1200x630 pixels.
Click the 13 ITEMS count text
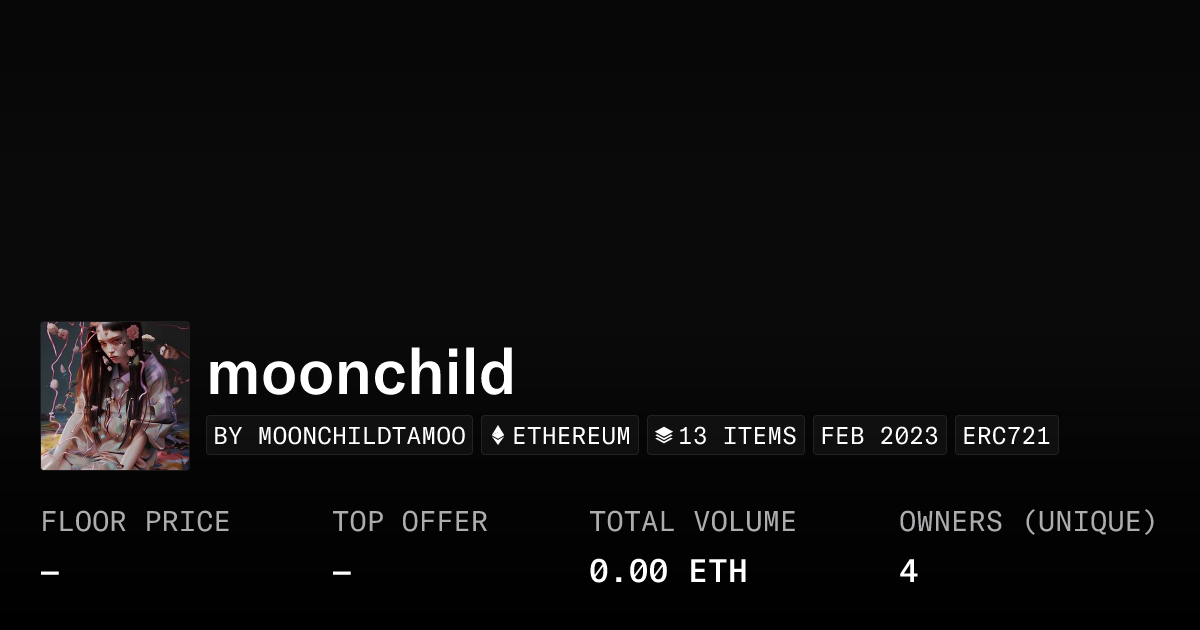[737, 436]
